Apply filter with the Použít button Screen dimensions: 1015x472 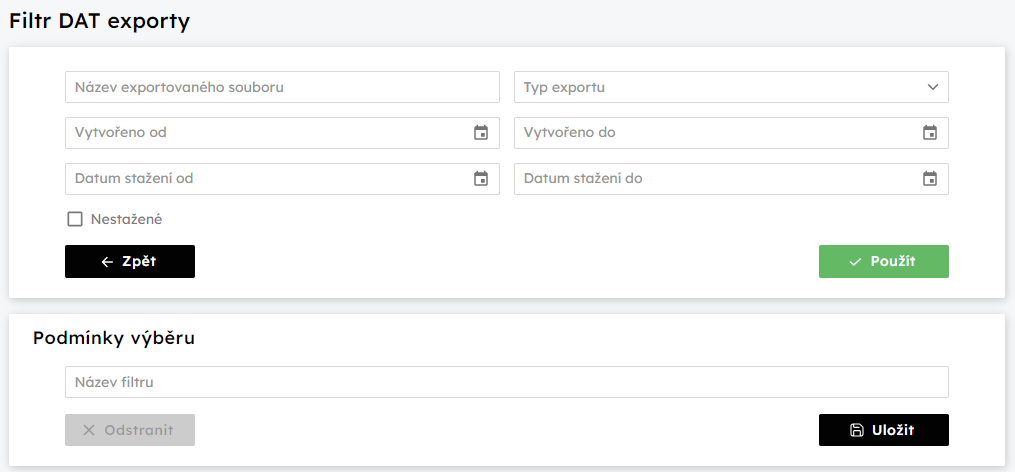pyautogui.click(x=884, y=262)
